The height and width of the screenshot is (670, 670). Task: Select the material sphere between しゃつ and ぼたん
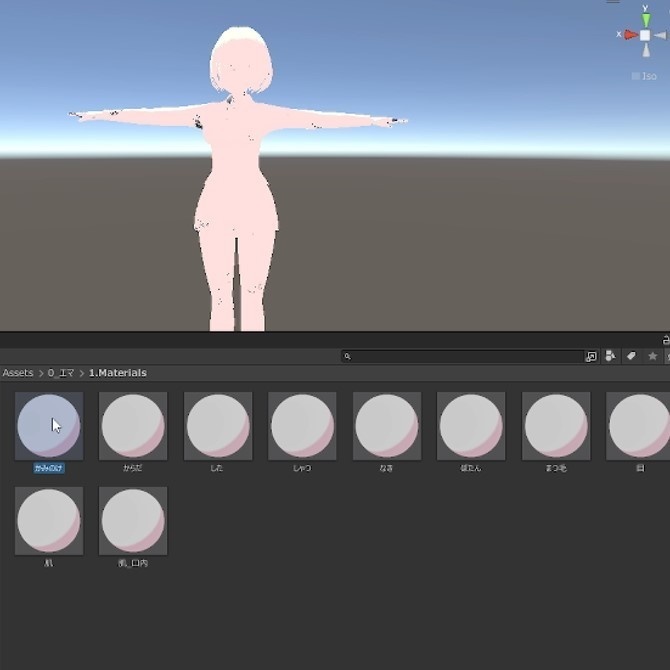(x=387, y=426)
